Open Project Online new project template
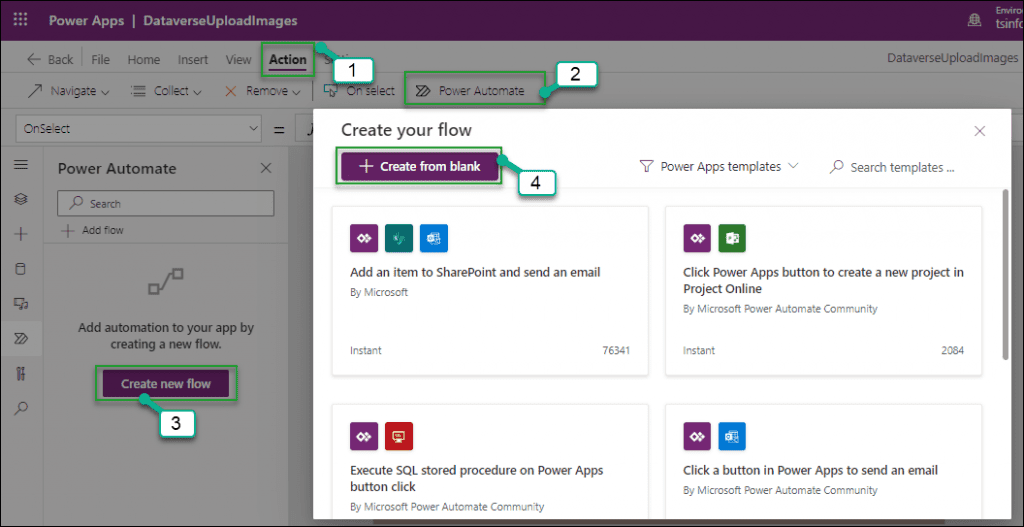 (x=824, y=291)
